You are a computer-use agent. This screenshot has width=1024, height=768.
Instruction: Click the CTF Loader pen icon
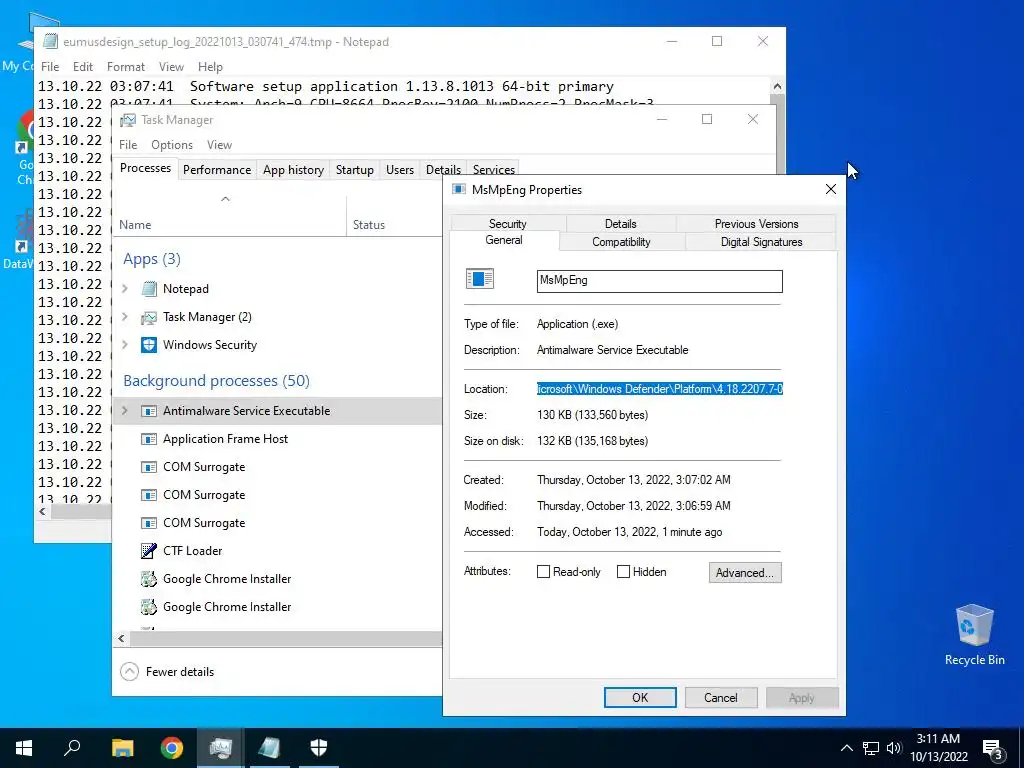pos(149,551)
